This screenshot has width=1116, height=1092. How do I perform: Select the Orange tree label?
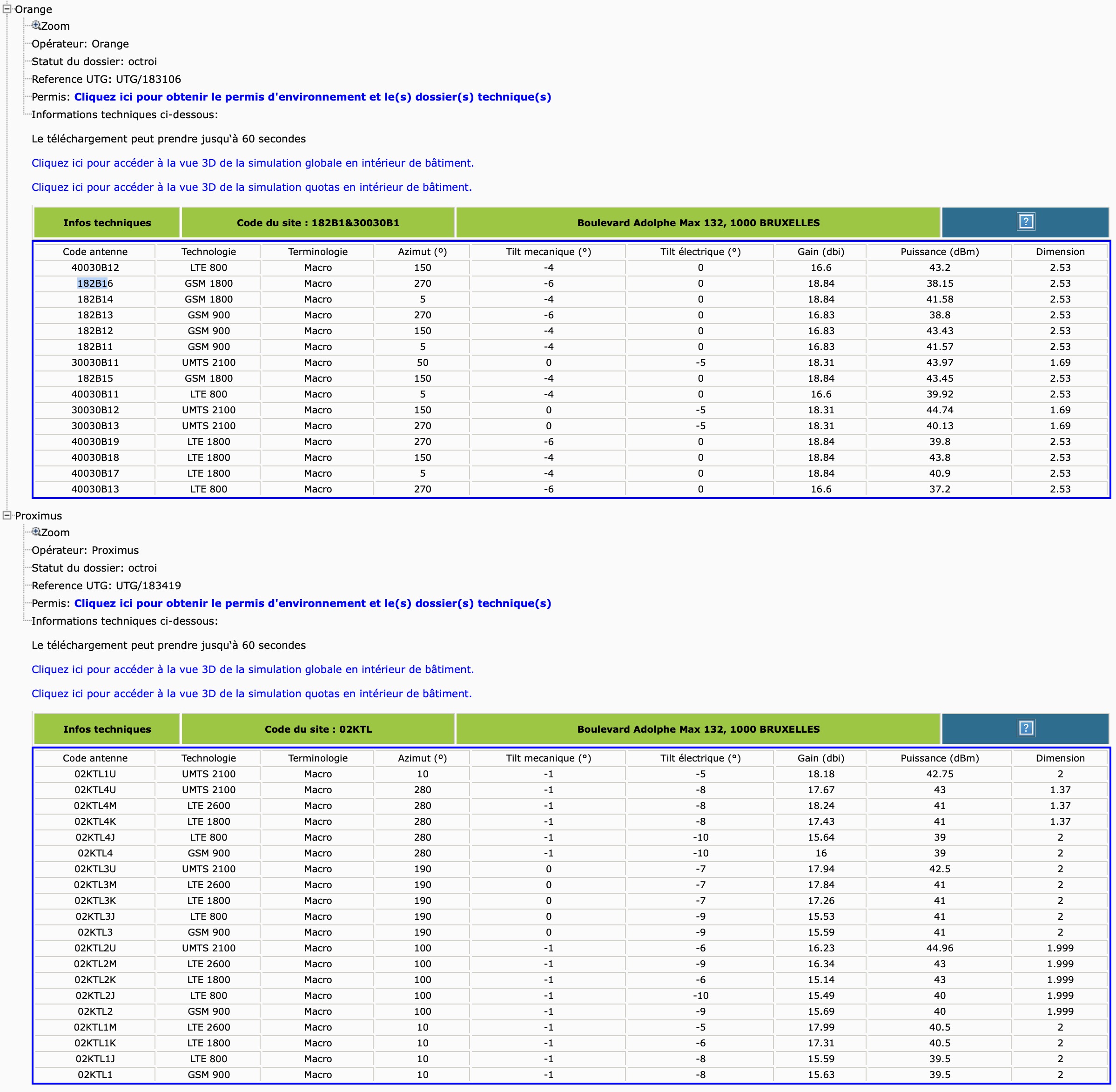[x=33, y=9]
